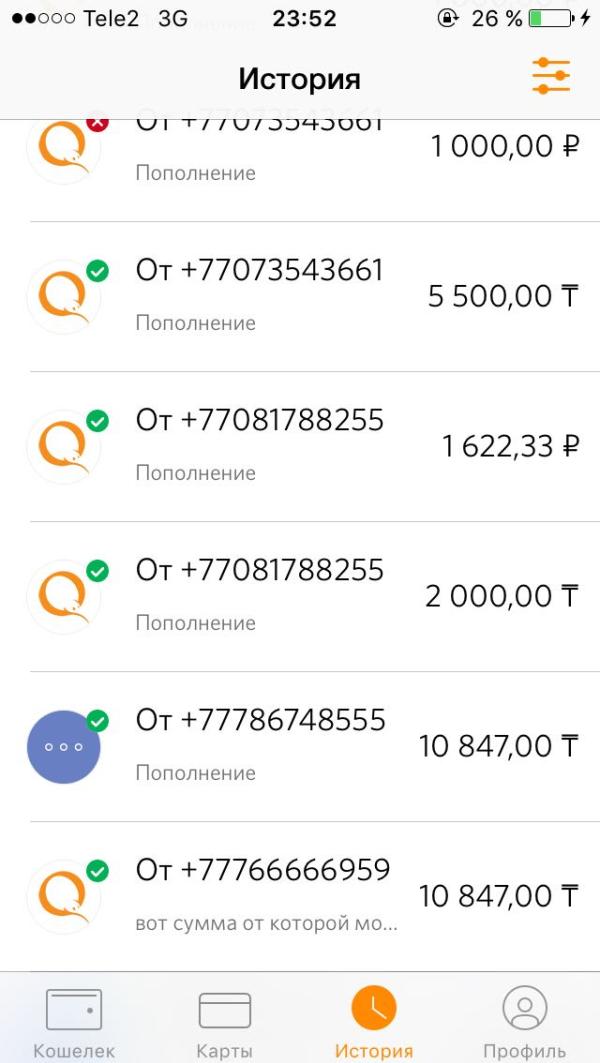Switch to the Кошелек tab label
Image resolution: width=600 pixels, height=1063 pixels.
click(x=74, y=1051)
